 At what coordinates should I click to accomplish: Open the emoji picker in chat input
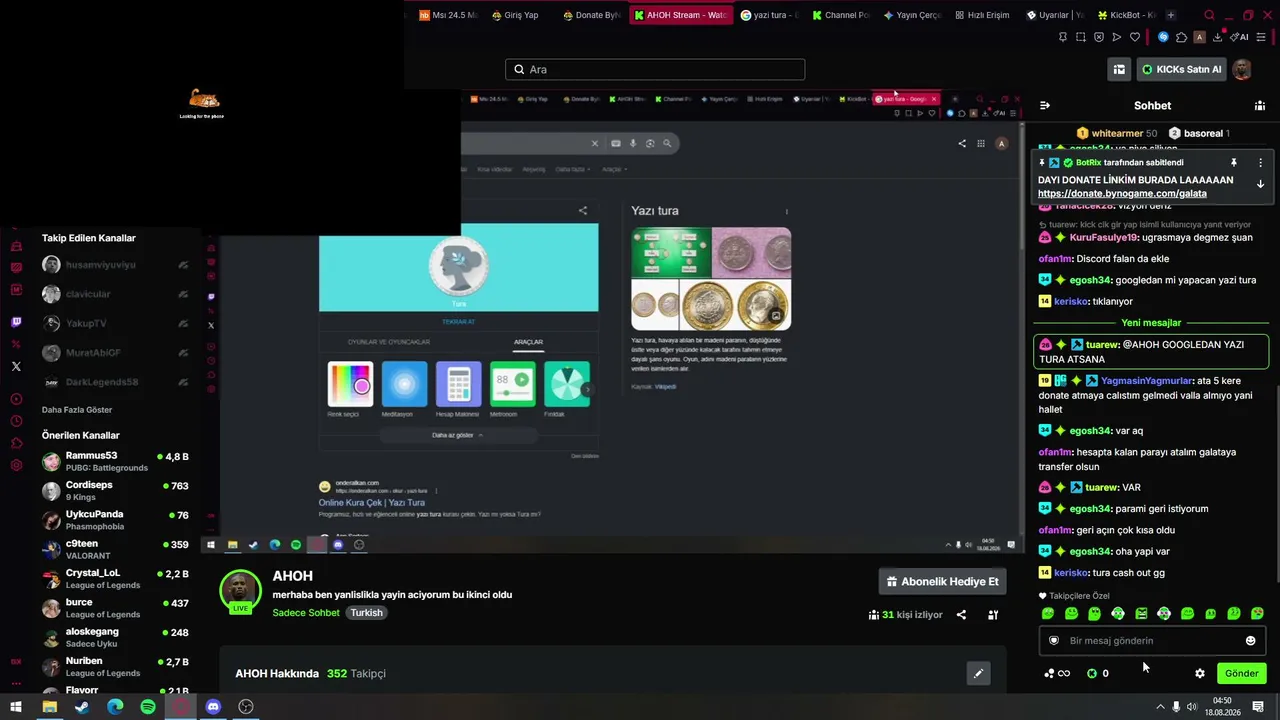(1250, 641)
